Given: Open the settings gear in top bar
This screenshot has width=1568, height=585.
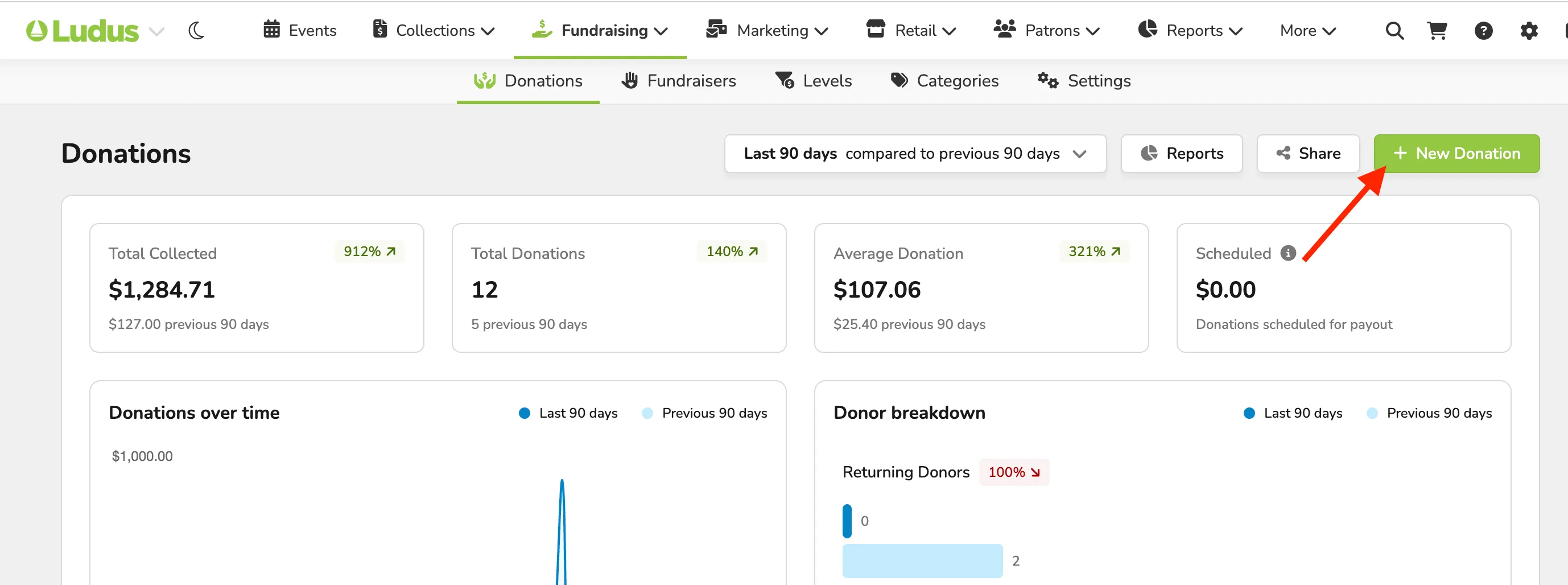Looking at the screenshot, I should 1529,30.
